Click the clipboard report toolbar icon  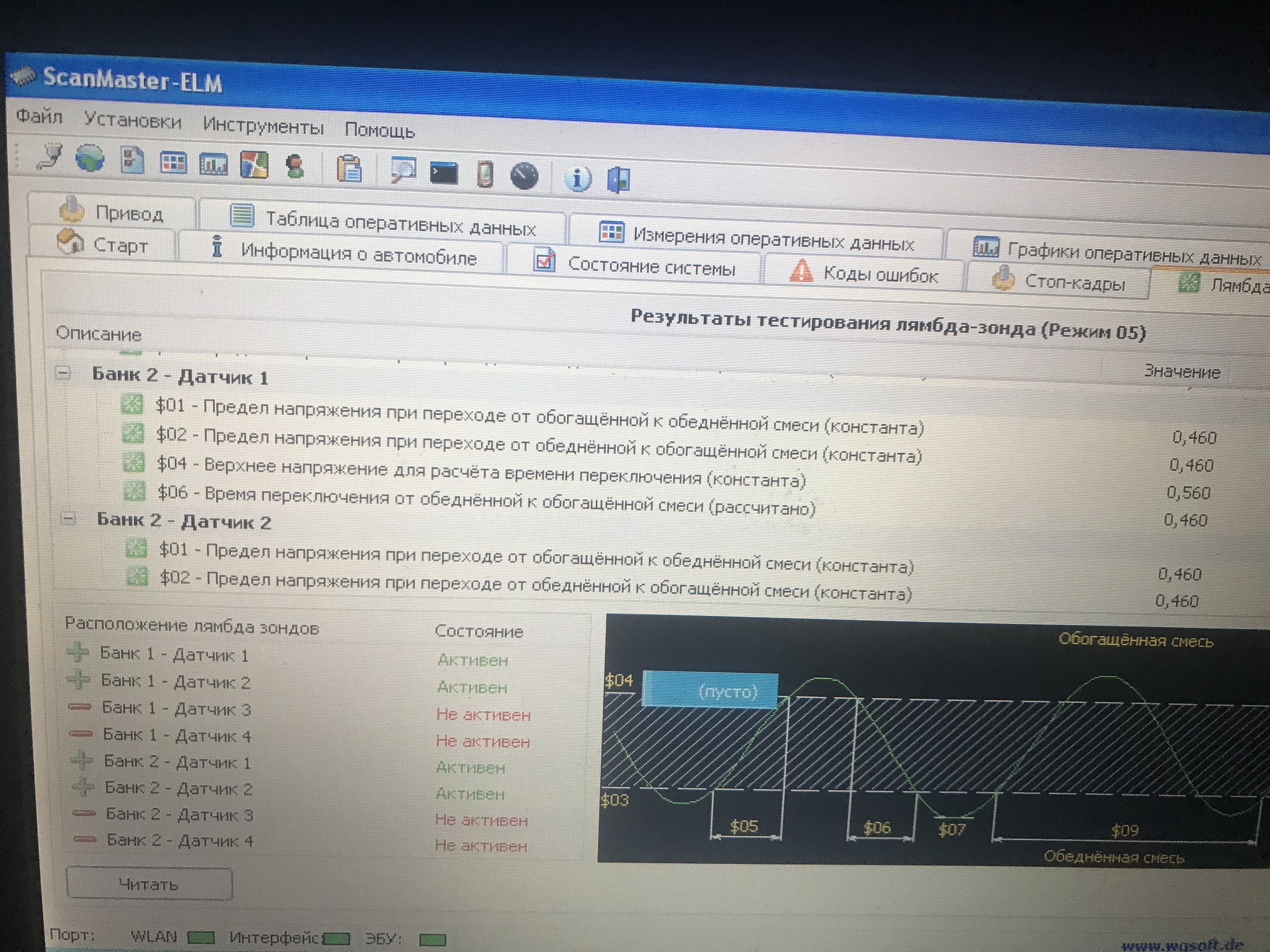coord(349,169)
